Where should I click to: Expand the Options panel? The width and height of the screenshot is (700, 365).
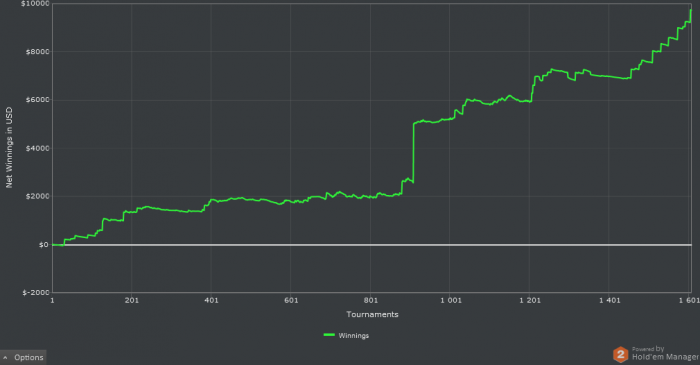pos(23,357)
